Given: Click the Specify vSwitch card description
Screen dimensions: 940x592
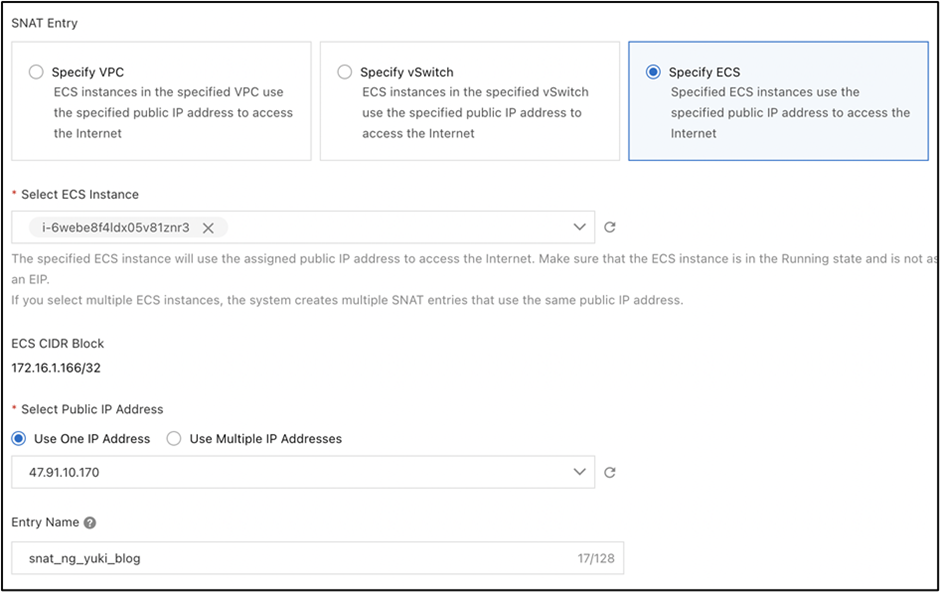Looking at the screenshot, I should pos(475,112).
